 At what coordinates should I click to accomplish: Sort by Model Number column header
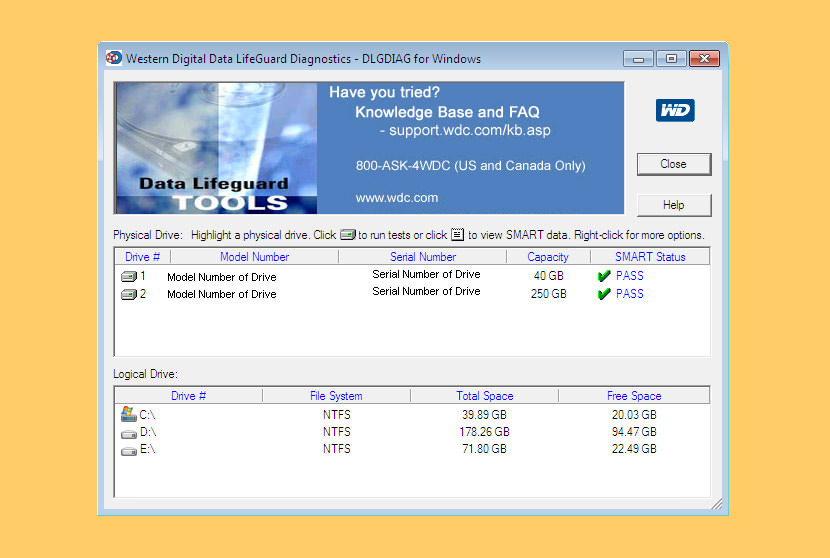point(255,257)
